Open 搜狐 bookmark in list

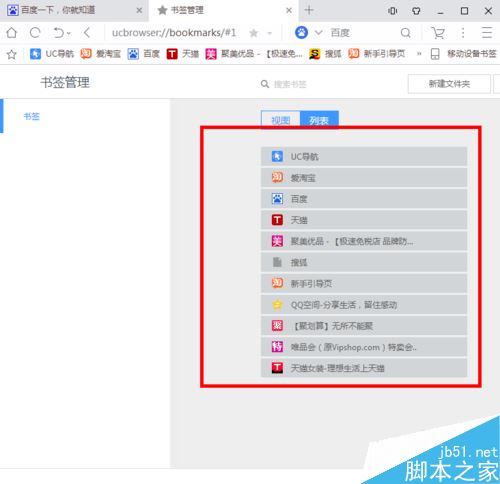pos(364,262)
